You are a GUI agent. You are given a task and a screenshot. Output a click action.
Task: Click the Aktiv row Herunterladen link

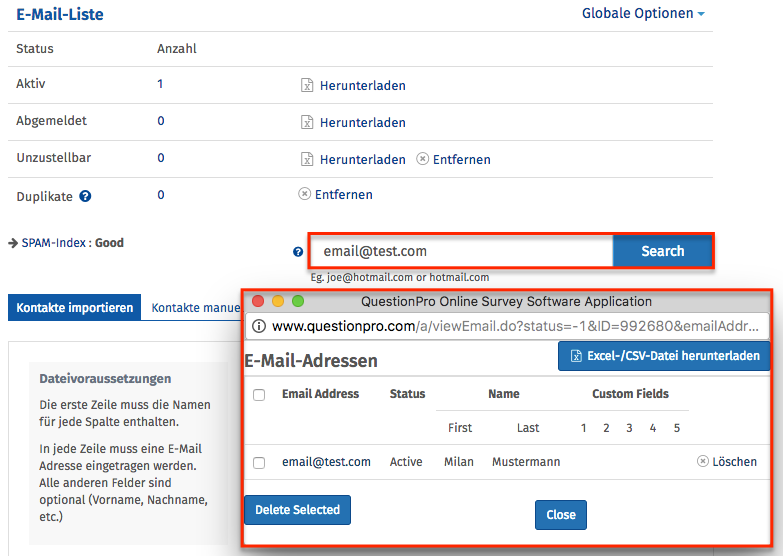tap(363, 86)
